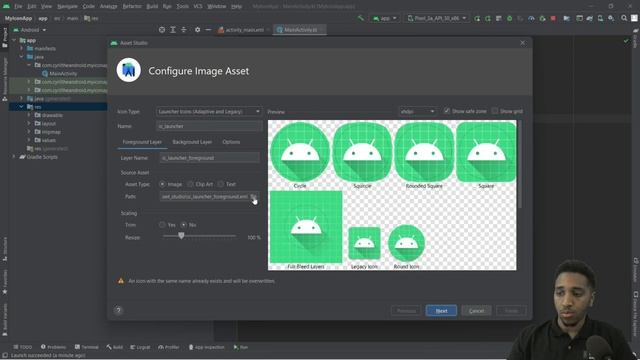Hide the project panel with minus icon
The width and height of the screenshot is (640, 360).
208,30
